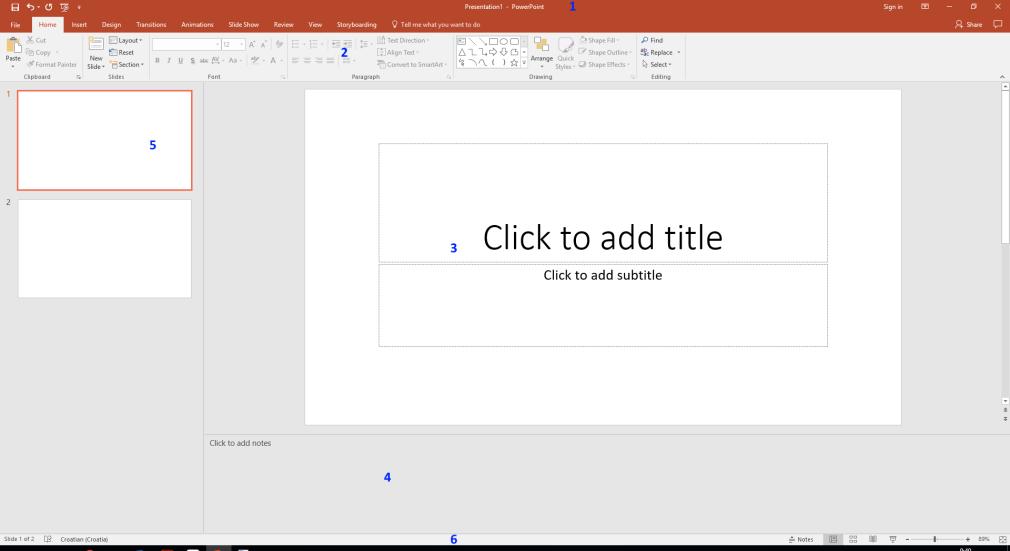This screenshot has height=551, width=1010.
Task: Open Quick Styles gallery
Action: click(565, 53)
